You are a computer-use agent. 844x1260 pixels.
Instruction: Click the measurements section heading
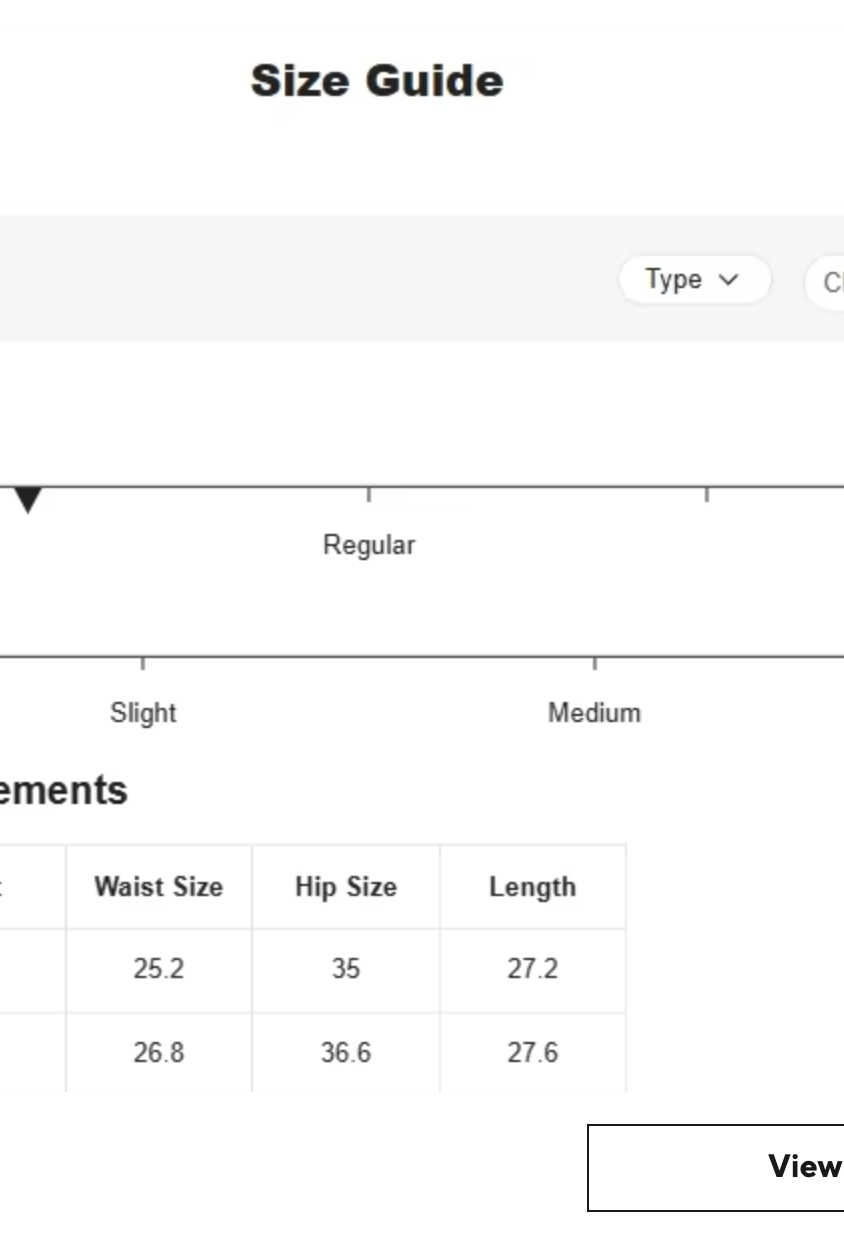pos(63,791)
